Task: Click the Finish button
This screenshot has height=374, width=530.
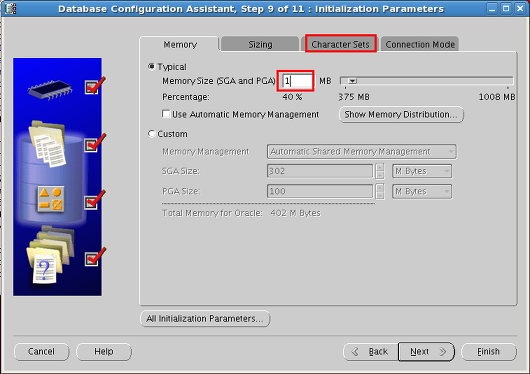Action: pos(488,352)
